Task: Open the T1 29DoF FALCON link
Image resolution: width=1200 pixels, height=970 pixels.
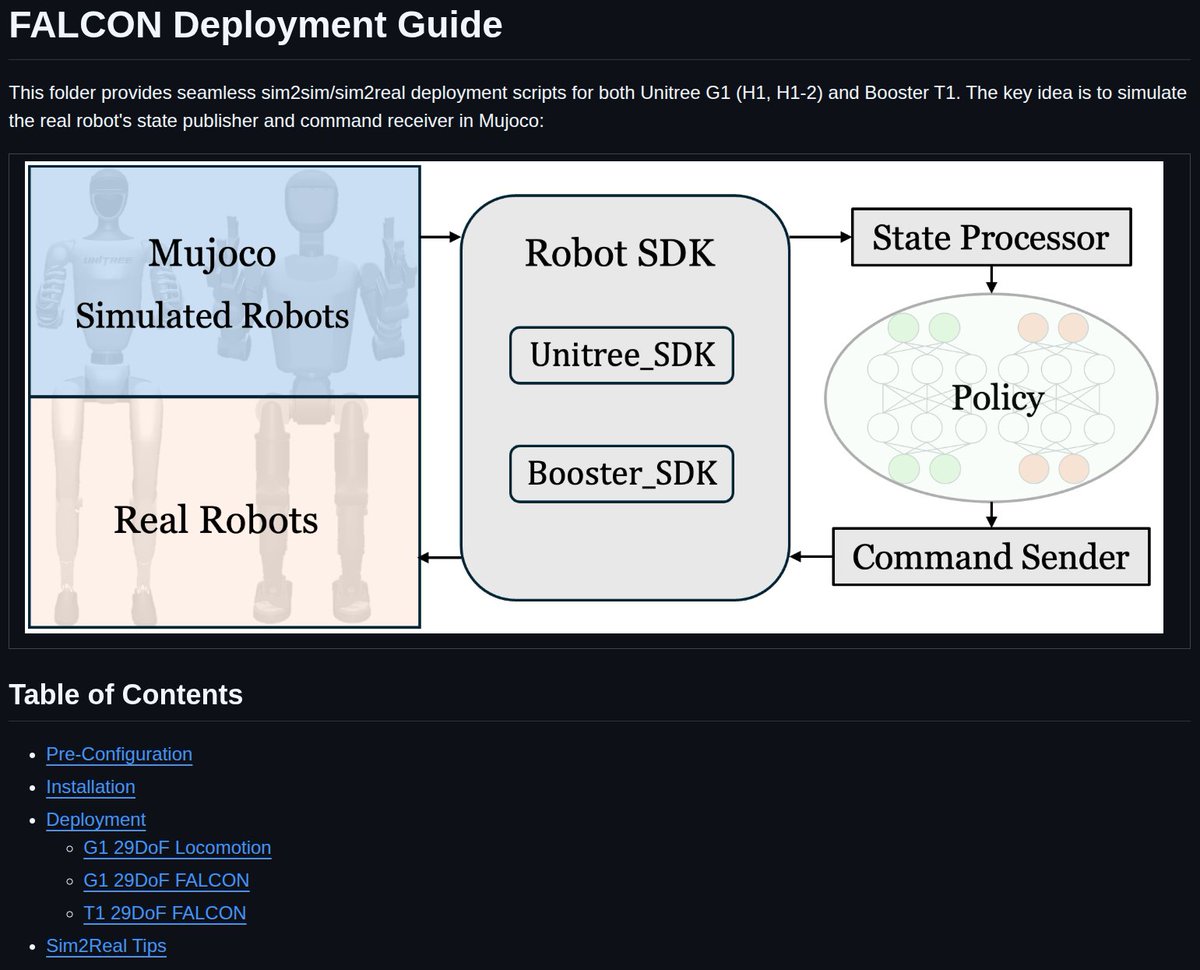Action: click(165, 913)
